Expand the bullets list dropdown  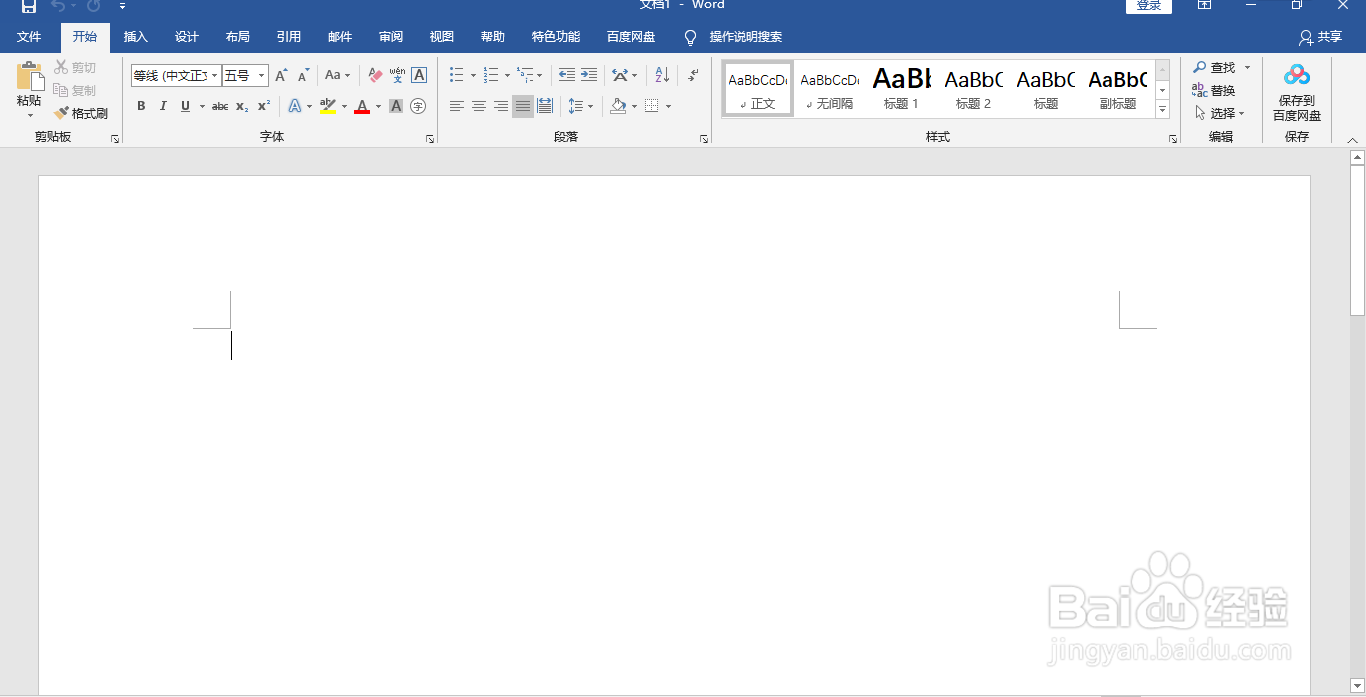[x=473, y=76]
